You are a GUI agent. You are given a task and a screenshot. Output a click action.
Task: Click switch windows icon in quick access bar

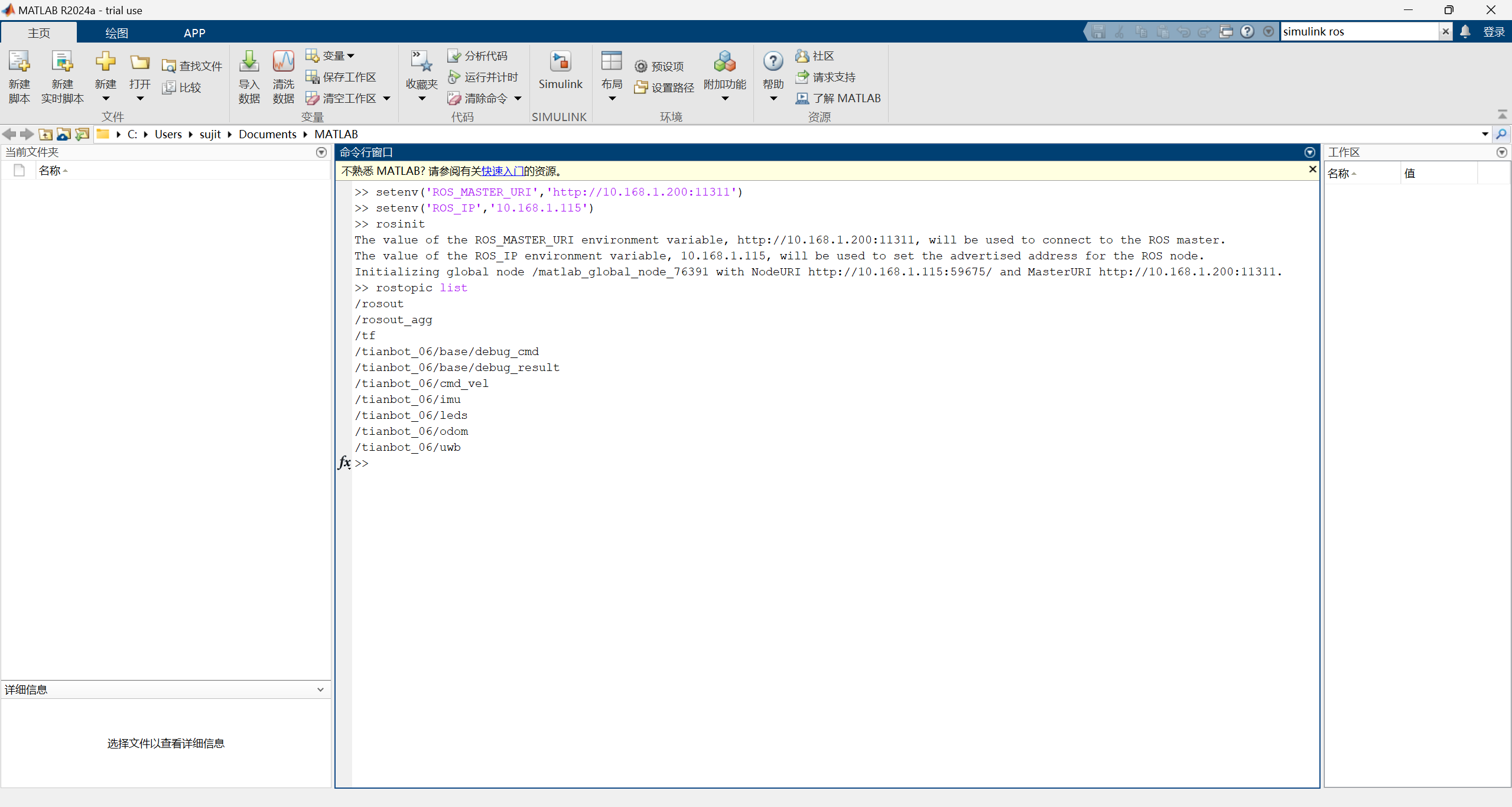pos(1226,31)
